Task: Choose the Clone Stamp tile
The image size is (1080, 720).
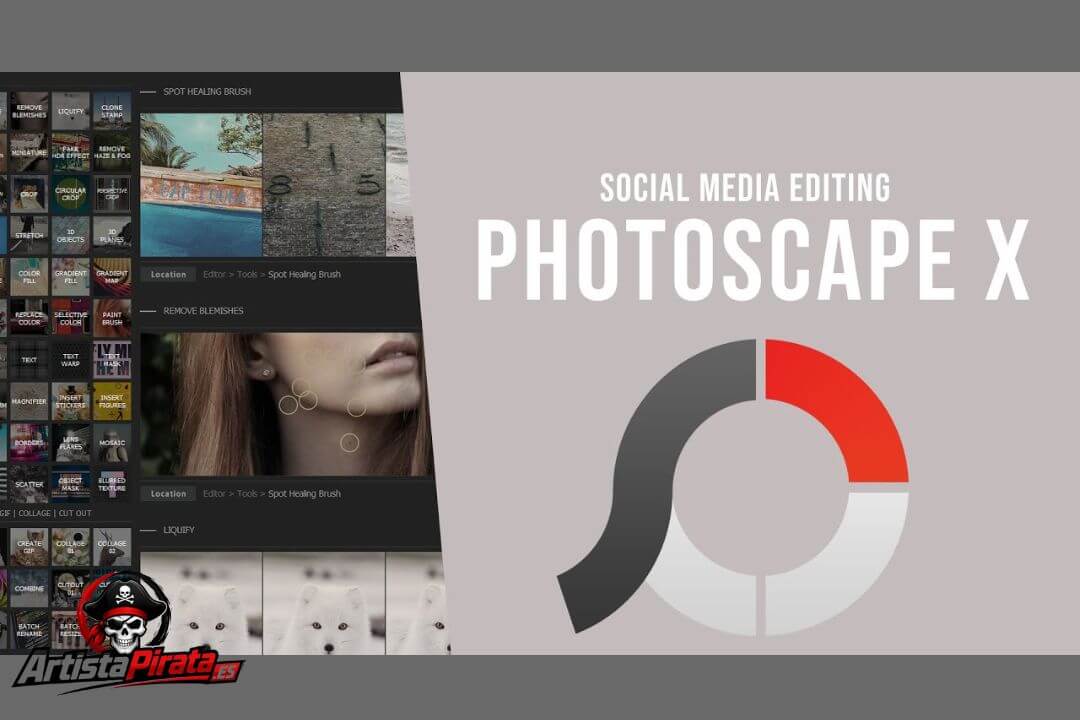Action: point(112,111)
